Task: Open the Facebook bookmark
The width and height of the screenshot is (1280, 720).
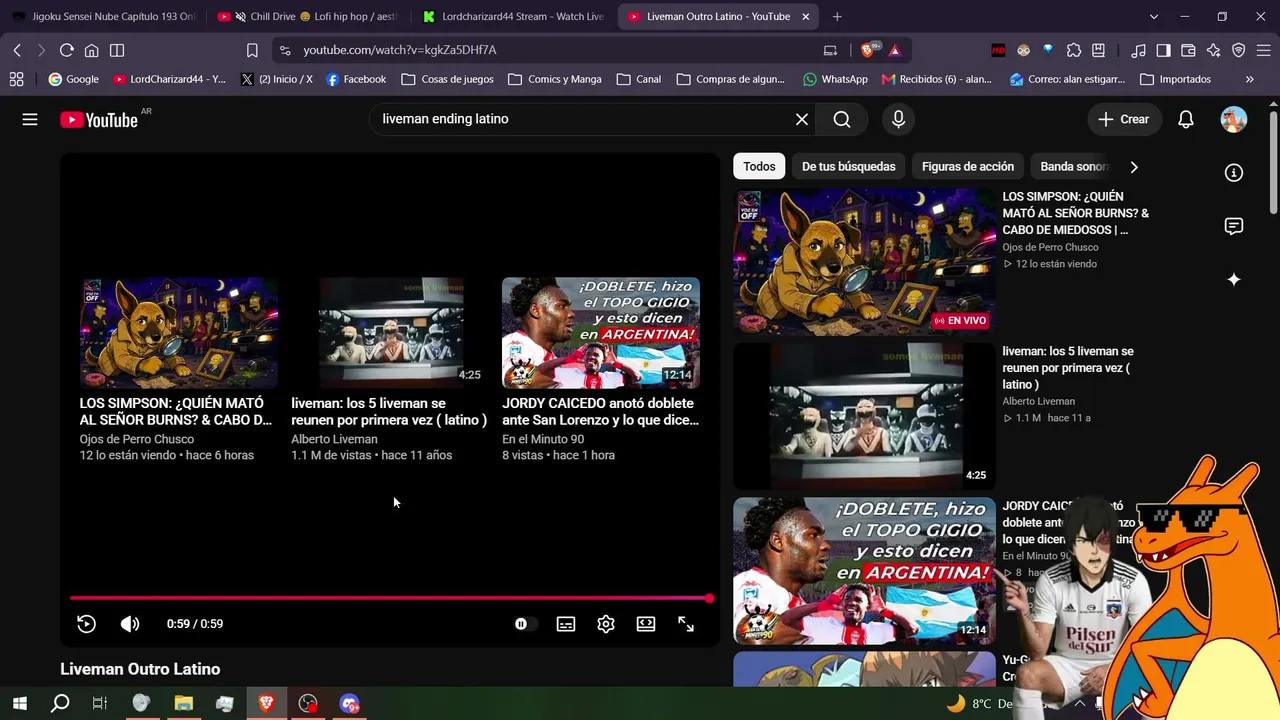Action: point(356,79)
